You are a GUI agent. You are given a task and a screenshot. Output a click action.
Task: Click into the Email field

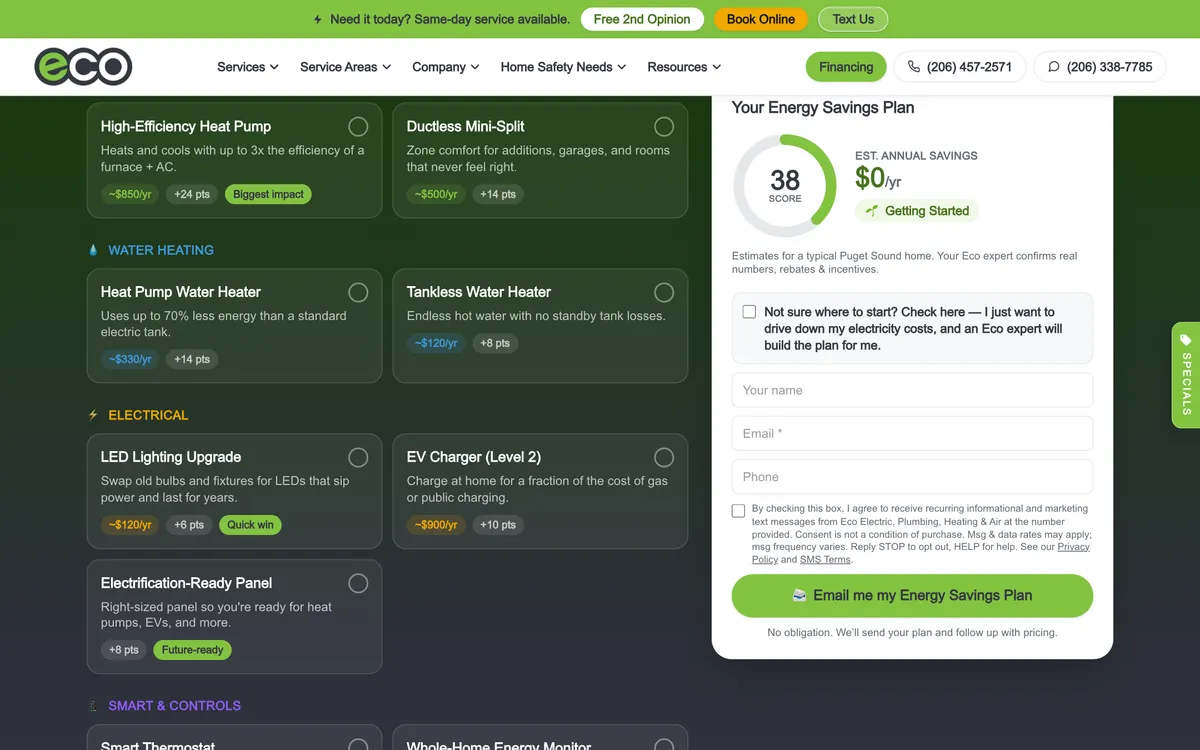[912, 433]
